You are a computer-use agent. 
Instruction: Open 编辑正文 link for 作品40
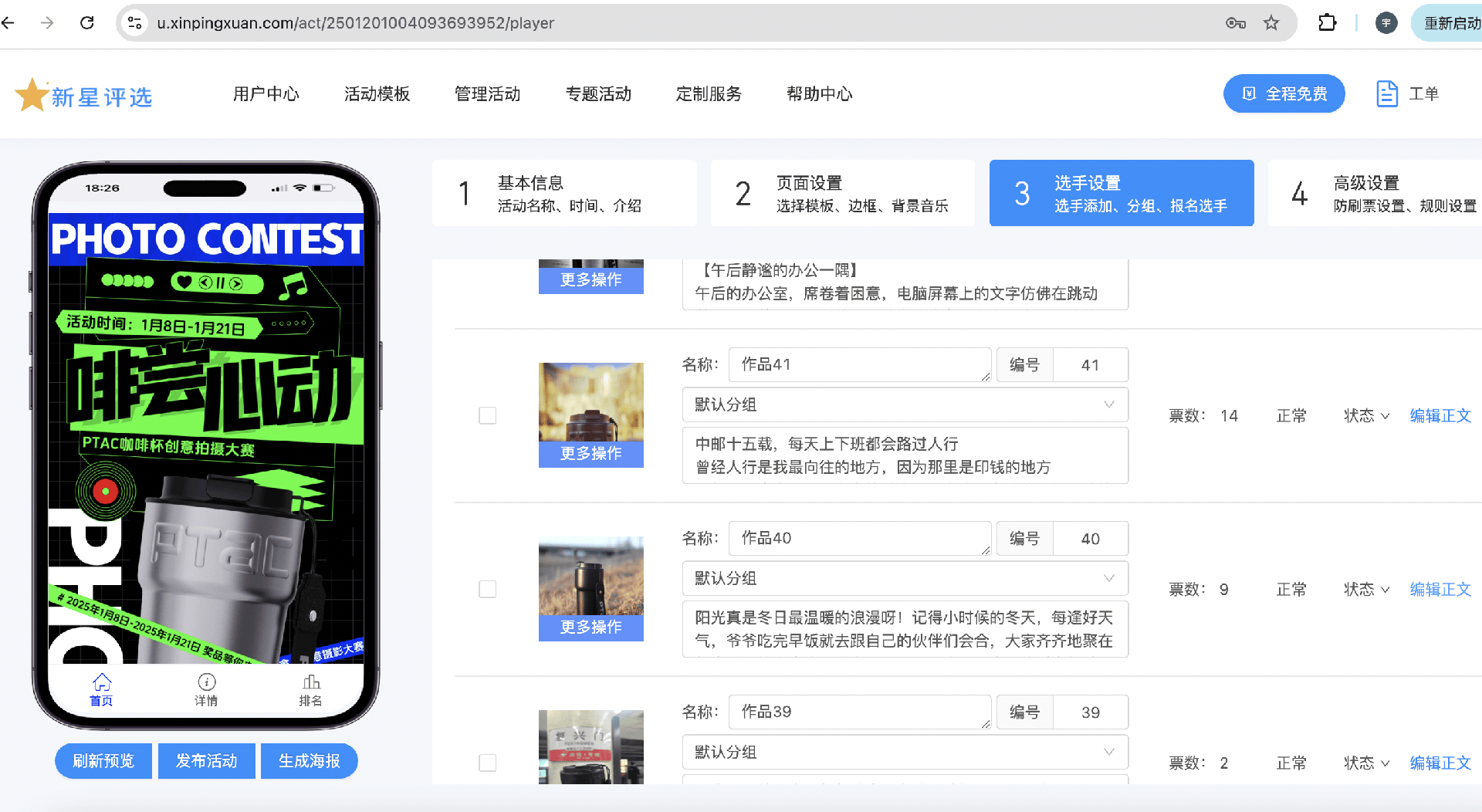(1440, 589)
